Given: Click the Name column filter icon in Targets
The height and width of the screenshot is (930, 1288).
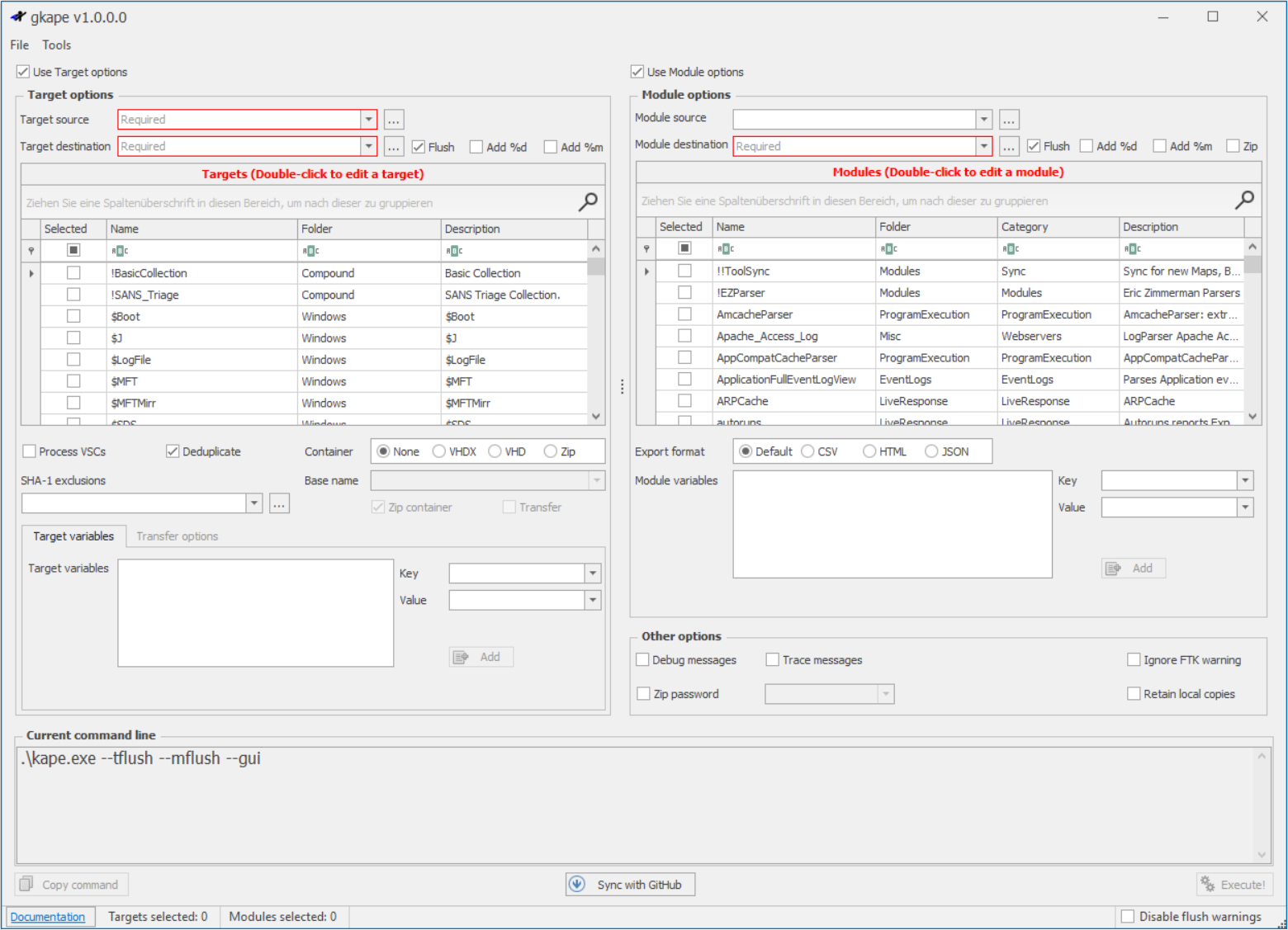Looking at the screenshot, I should tap(121, 251).
